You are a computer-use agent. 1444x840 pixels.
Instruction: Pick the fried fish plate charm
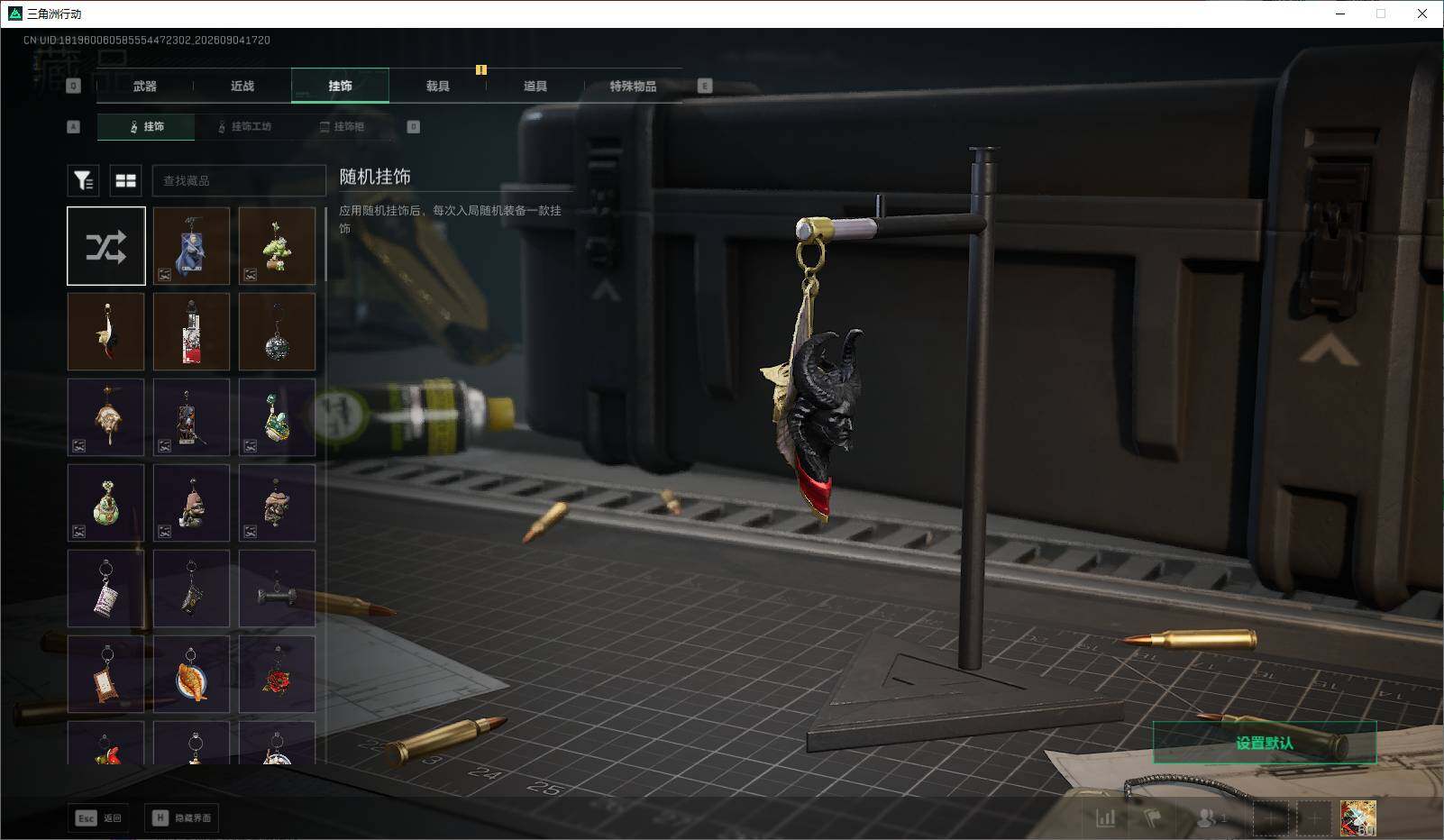point(191,674)
